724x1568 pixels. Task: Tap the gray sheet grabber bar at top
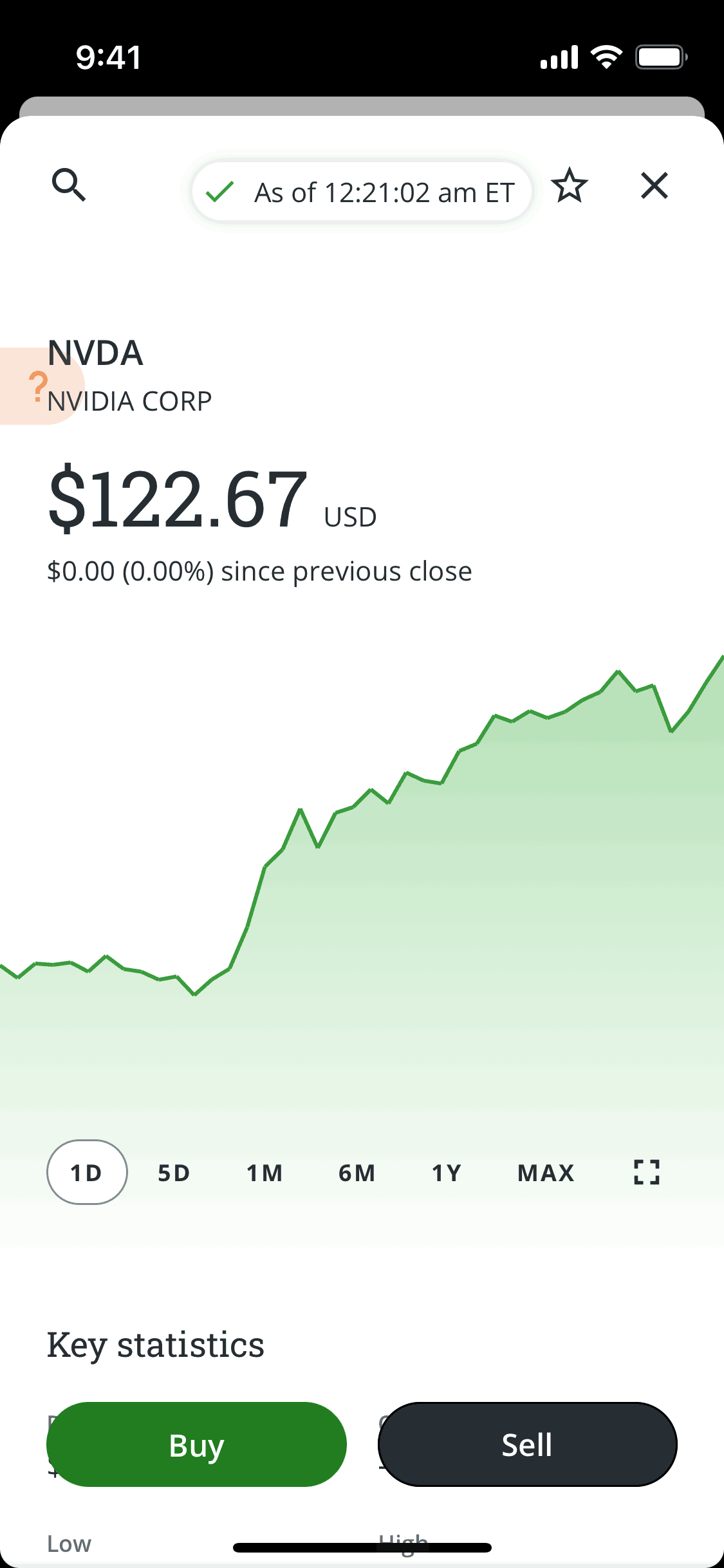click(362, 106)
